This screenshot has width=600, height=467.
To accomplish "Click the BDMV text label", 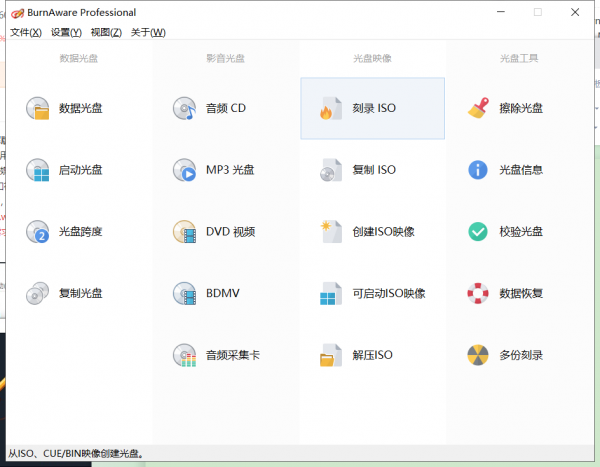I will (223, 293).
